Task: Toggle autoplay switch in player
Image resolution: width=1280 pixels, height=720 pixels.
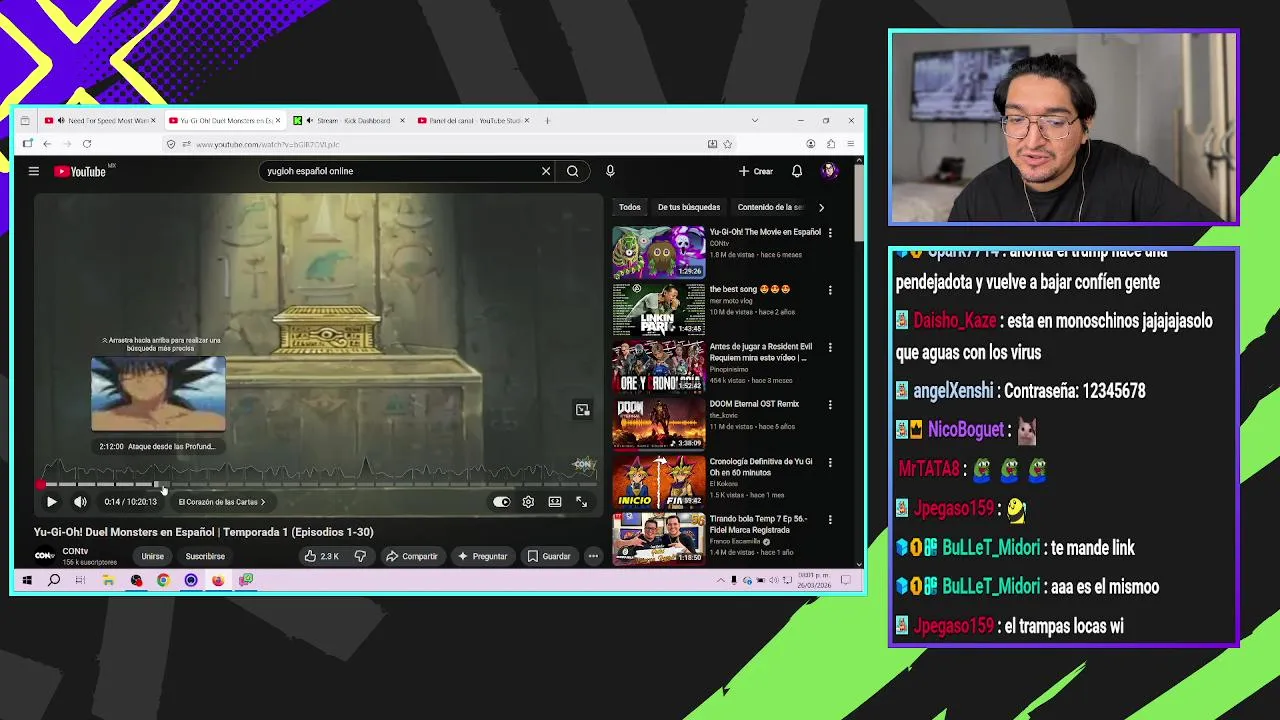Action: [x=501, y=502]
